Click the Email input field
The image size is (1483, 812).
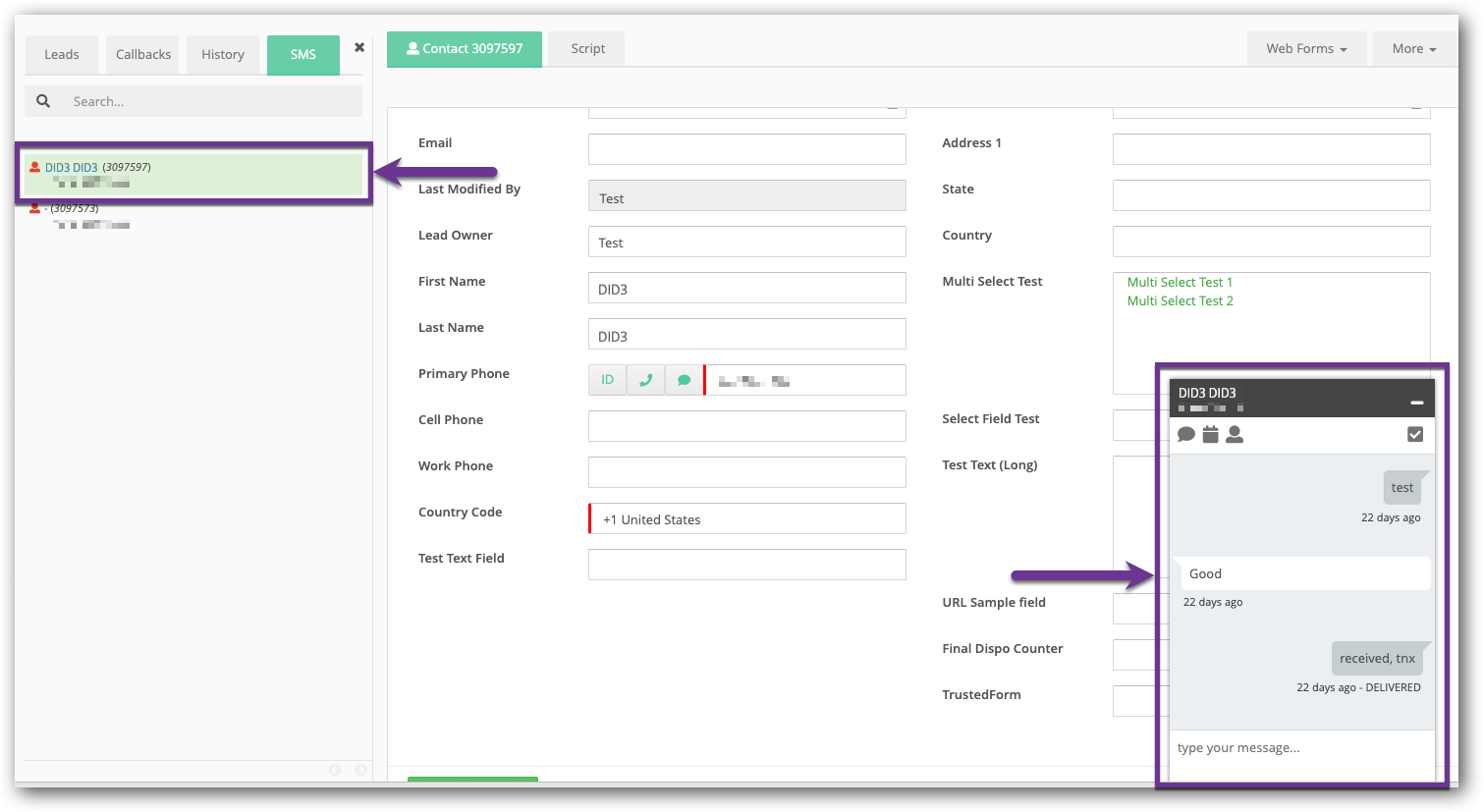(746, 149)
